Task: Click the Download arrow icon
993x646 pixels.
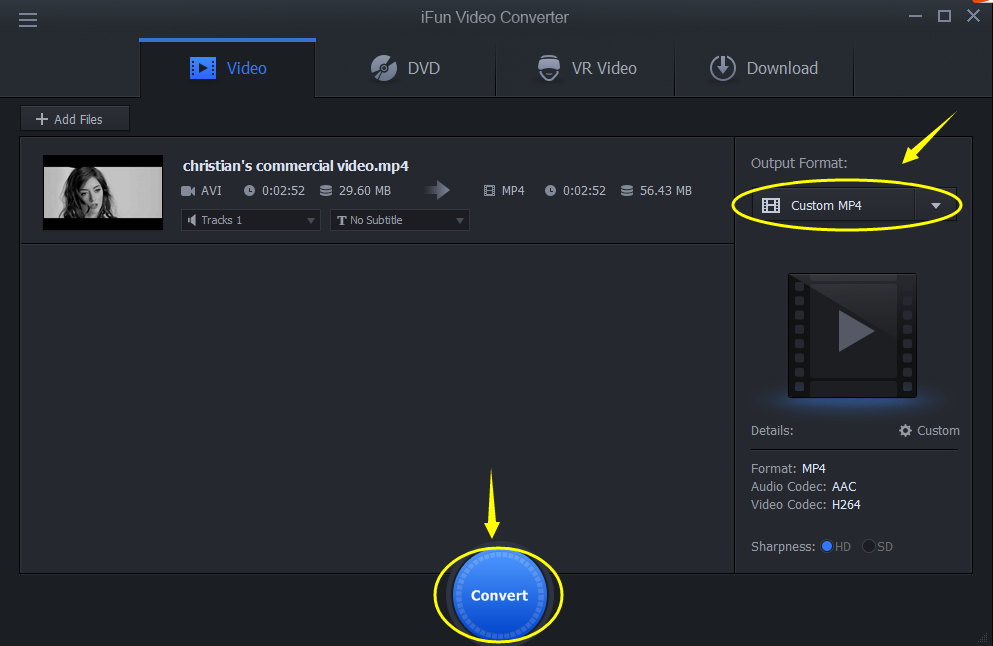Action: pyautogui.click(x=723, y=68)
